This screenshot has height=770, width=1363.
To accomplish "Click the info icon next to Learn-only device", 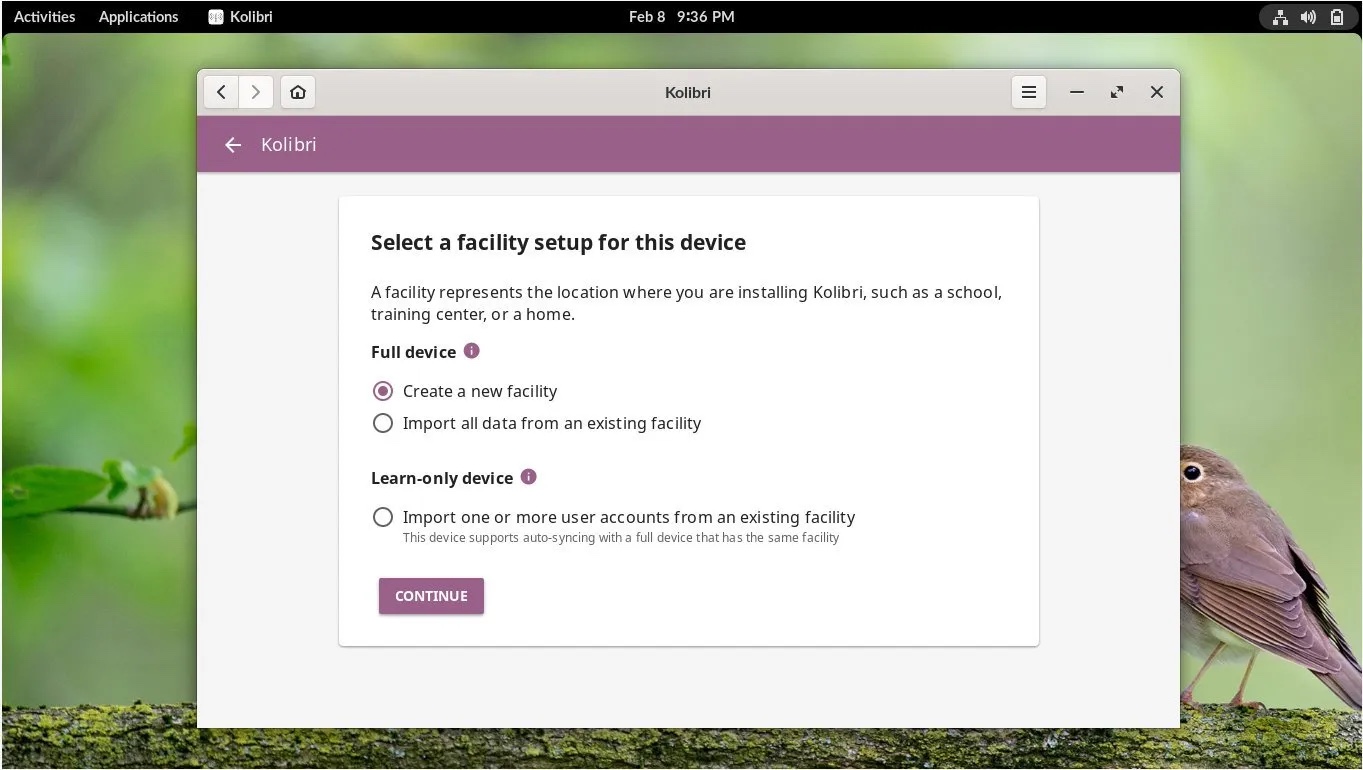I will (x=528, y=477).
